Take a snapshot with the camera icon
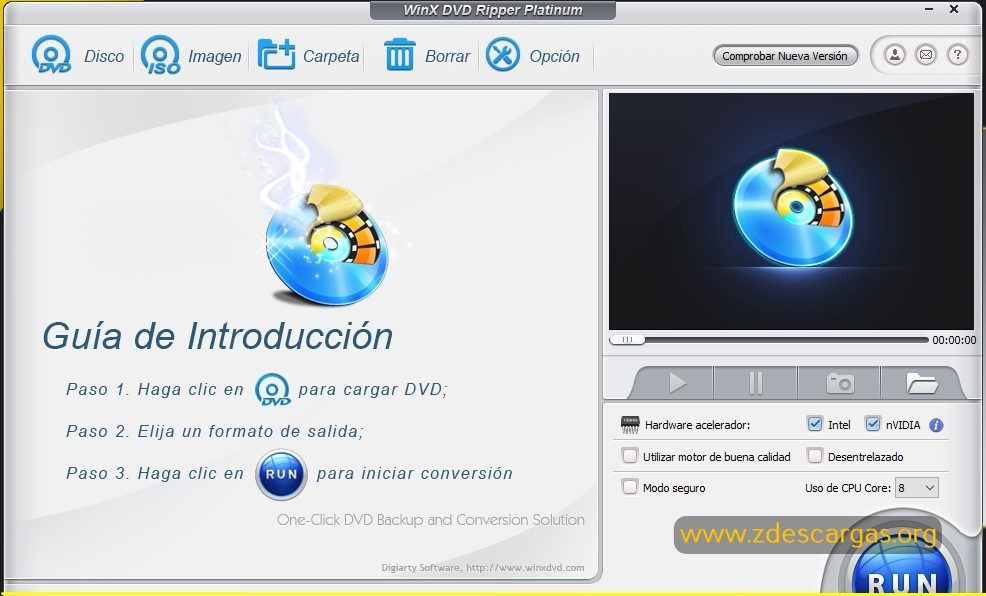 tap(839, 382)
